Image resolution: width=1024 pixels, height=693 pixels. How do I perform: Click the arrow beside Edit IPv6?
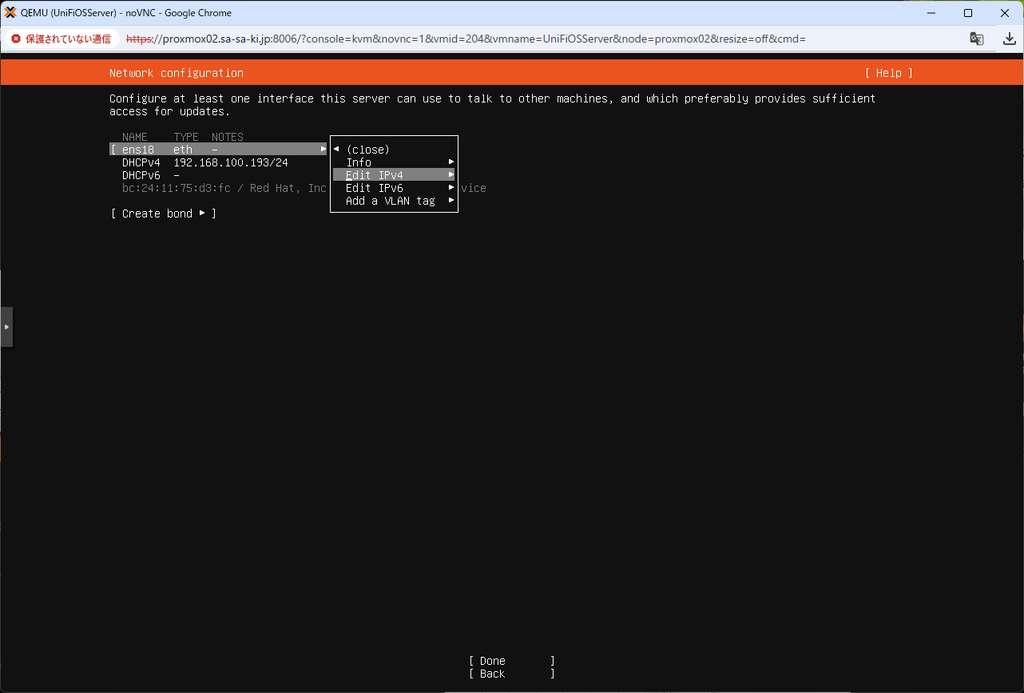[x=451, y=187]
